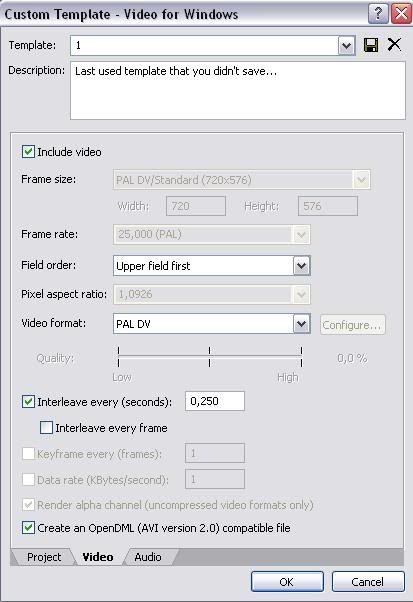Open the Template name dropdown
Image resolution: width=413 pixels, height=602 pixels.
pos(347,46)
